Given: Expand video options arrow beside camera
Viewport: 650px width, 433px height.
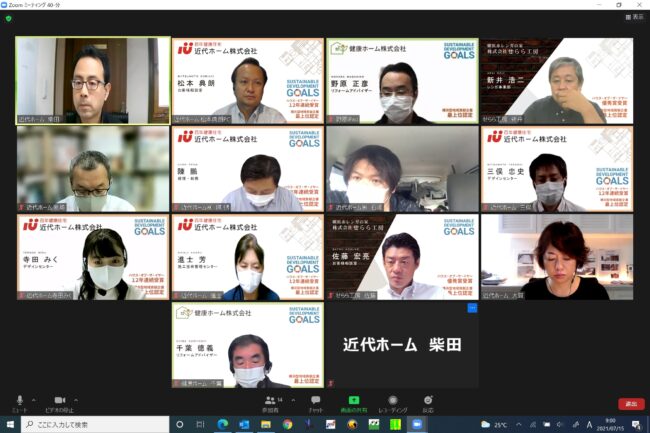Looking at the screenshot, I should (75, 400).
